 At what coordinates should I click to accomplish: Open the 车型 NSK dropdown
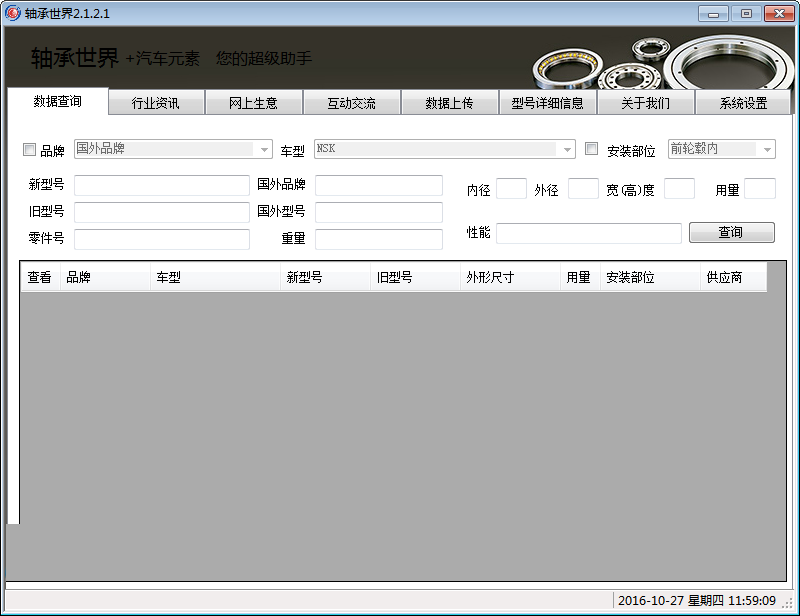(567, 149)
